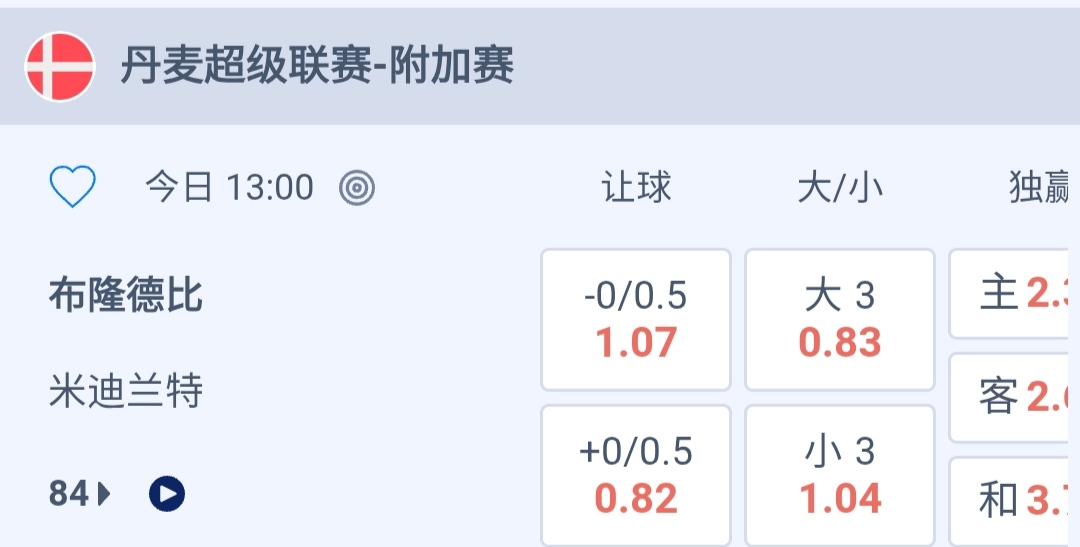
Task: Click the 今日 13:00 match time
Action: pyautogui.click(x=229, y=187)
